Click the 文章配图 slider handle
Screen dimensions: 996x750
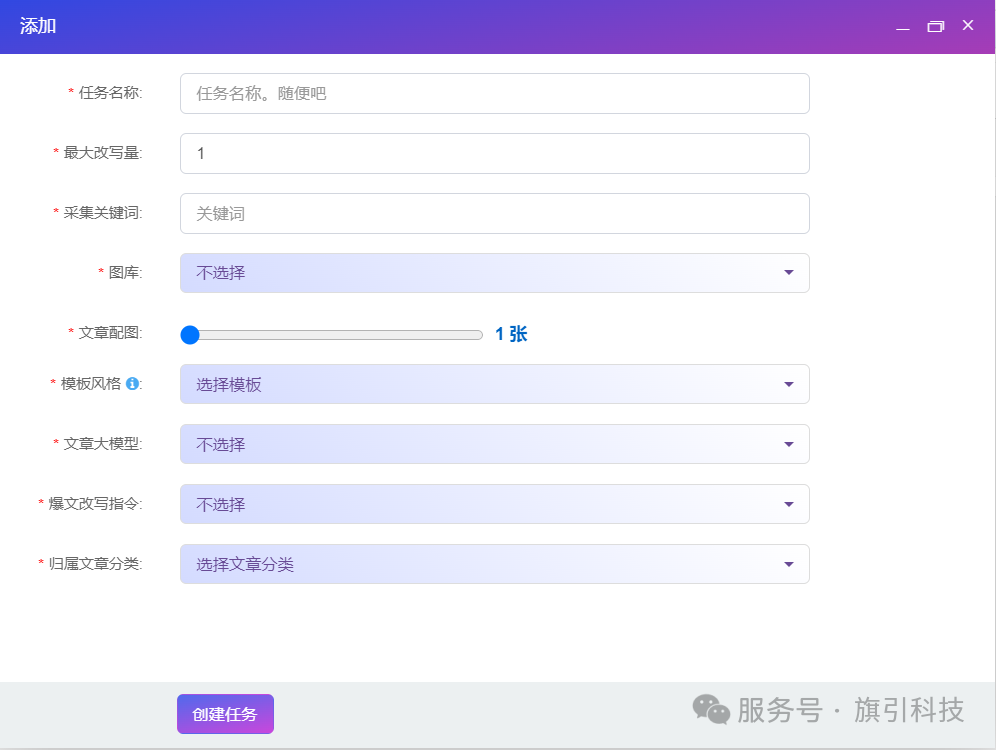pos(190,334)
